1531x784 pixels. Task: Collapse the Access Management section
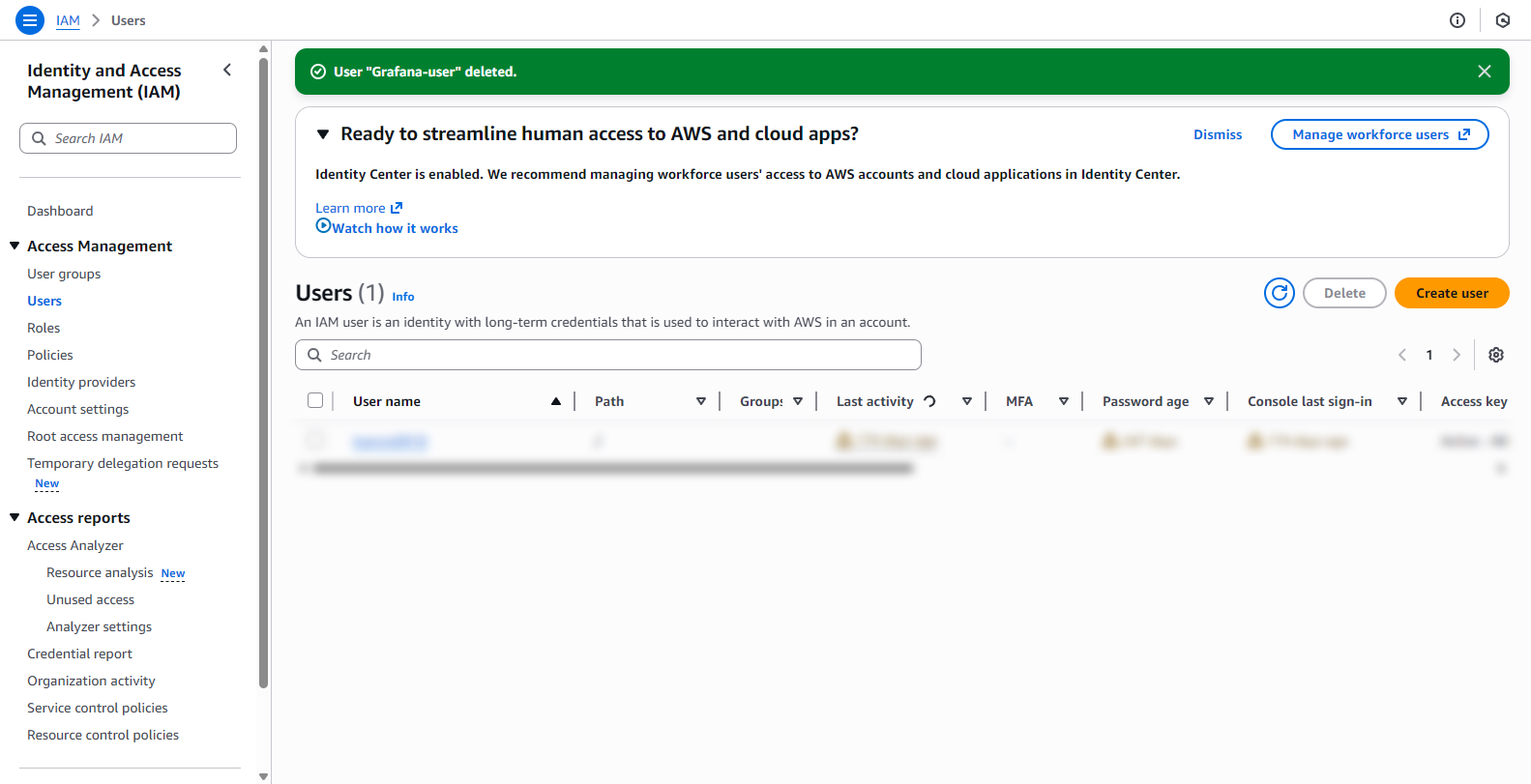(15, 246)
